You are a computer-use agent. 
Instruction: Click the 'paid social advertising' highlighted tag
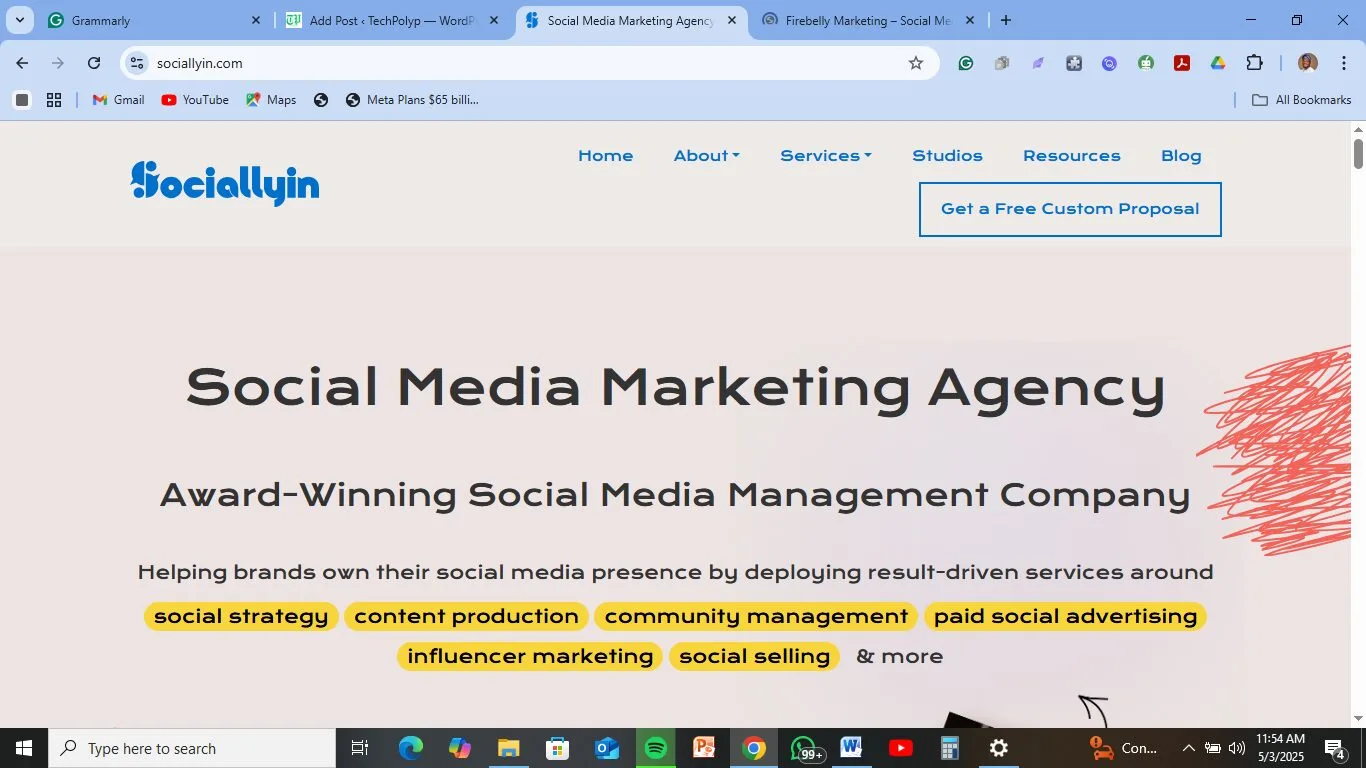1065,616
